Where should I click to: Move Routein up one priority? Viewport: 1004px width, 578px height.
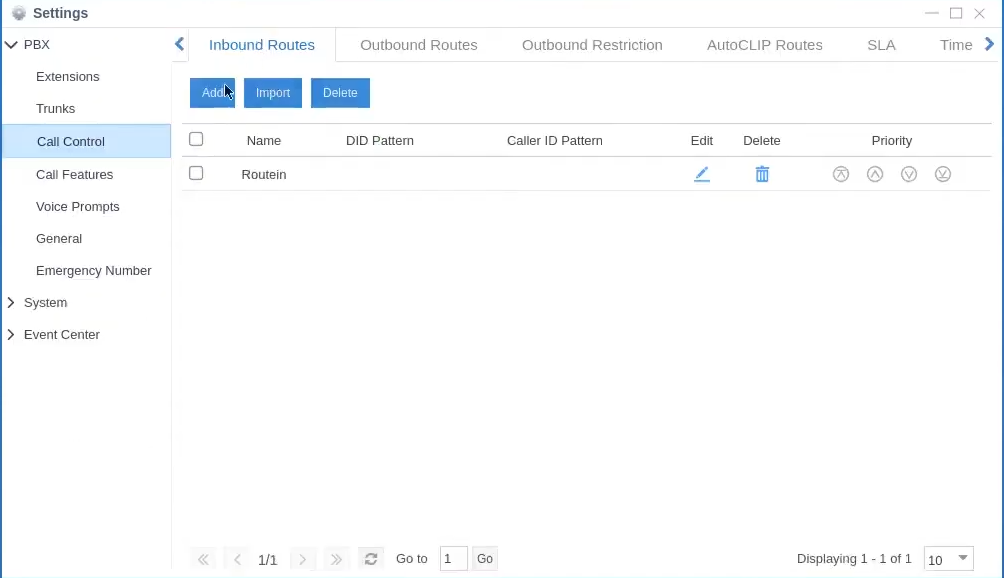point(875,174)
